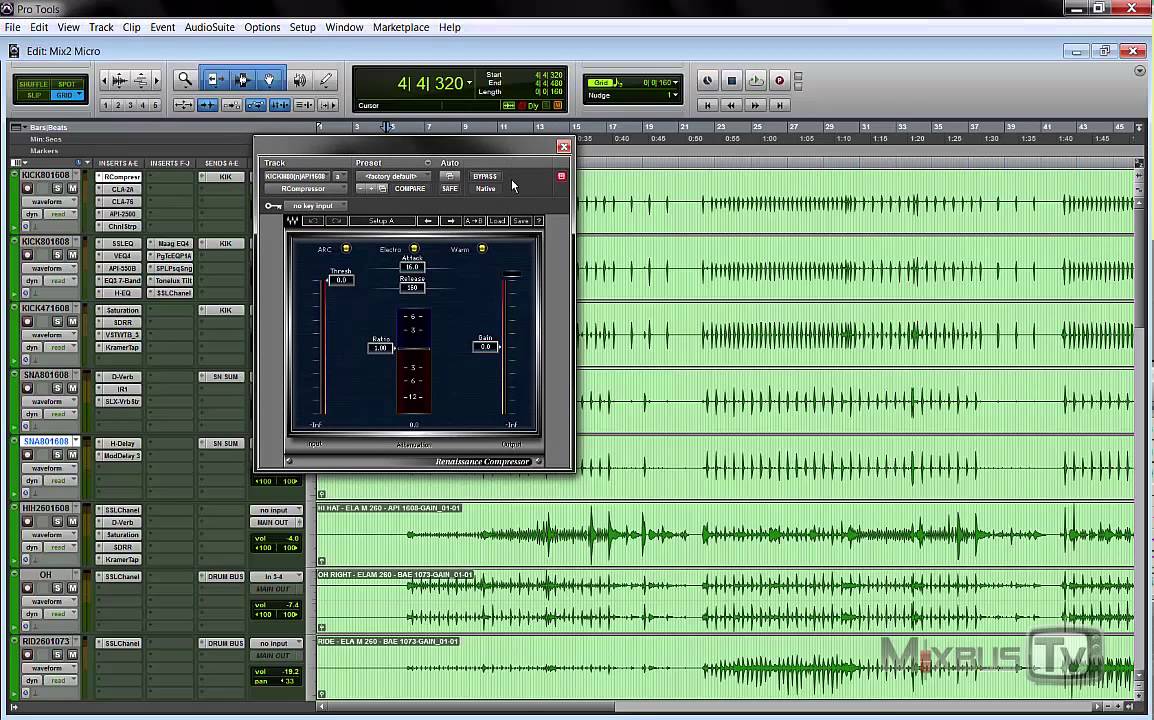Viewport: 1154px width, 720px height.
Task: Enable Shuffle edit mode
Action: tap(33, 84)
